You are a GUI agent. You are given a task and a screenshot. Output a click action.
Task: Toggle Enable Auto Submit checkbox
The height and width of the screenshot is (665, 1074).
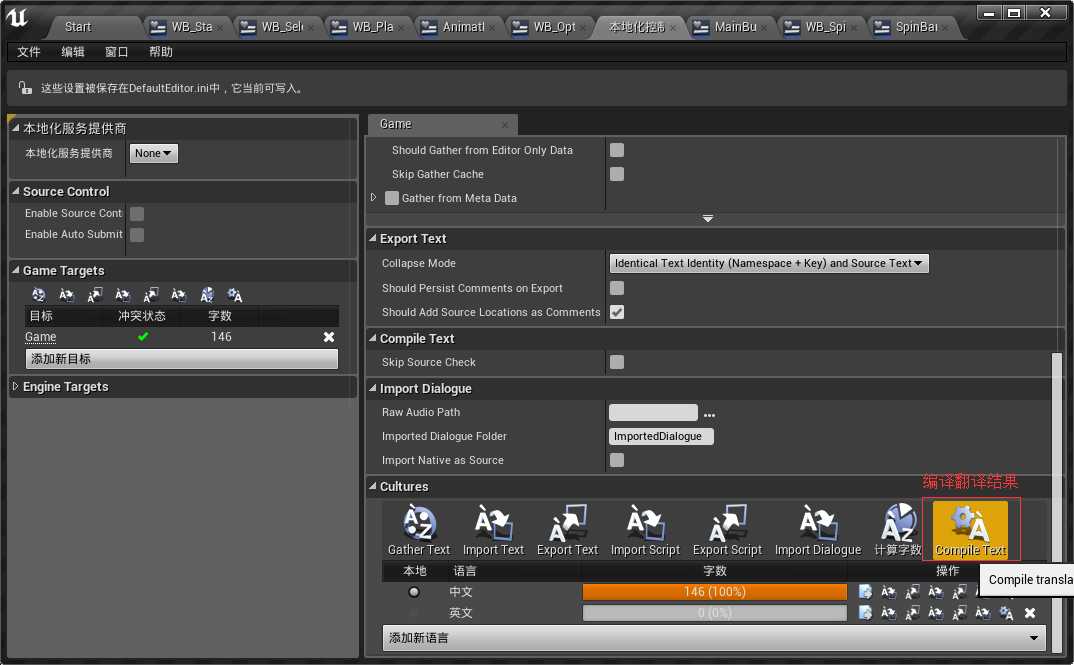[137, 235]
